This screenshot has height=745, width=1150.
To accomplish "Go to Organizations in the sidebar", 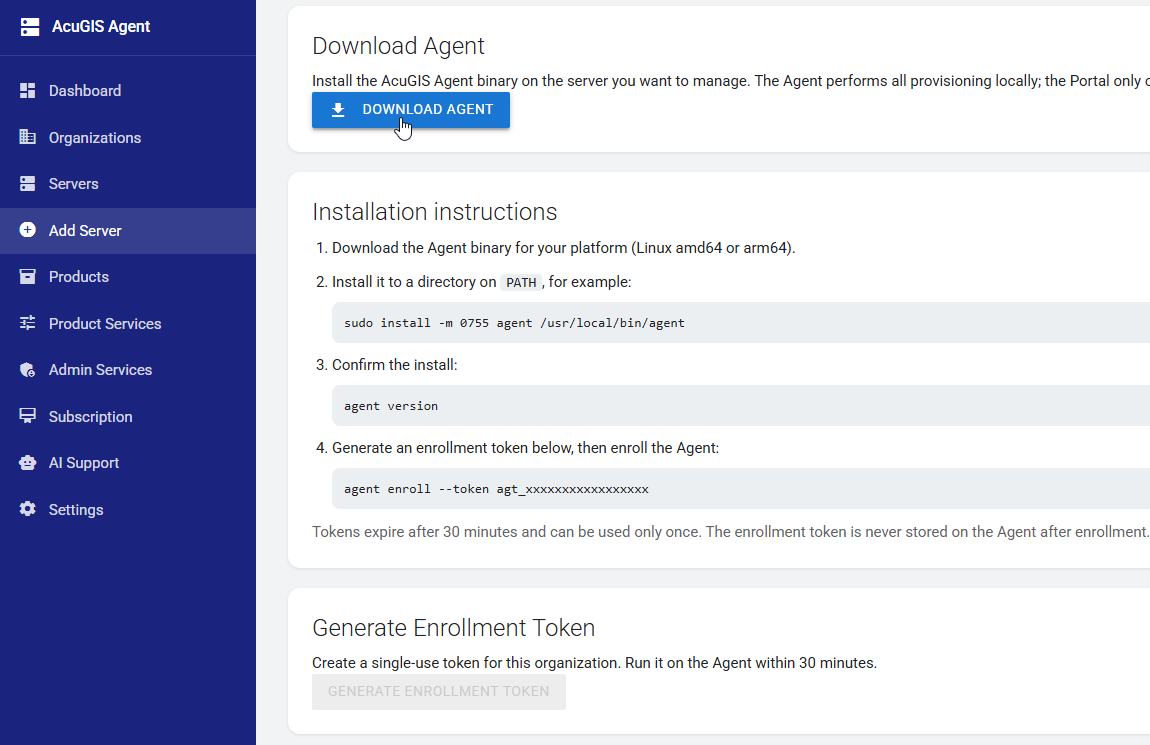I will tap(128, 138).
